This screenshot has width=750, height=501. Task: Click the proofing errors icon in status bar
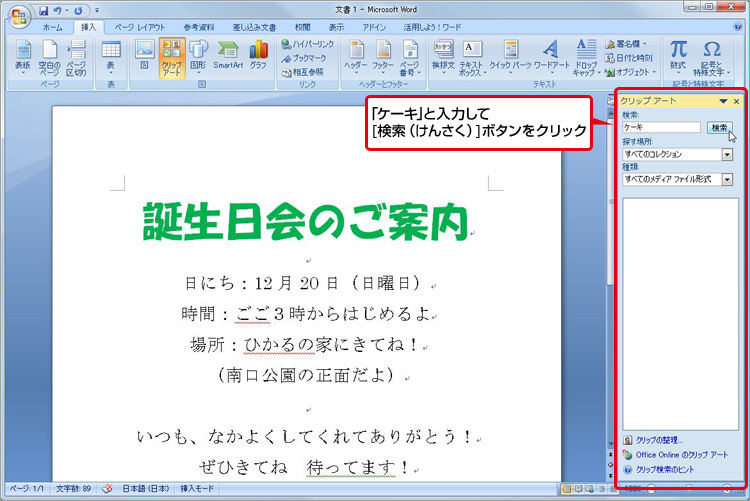click(x=108, y=489)
